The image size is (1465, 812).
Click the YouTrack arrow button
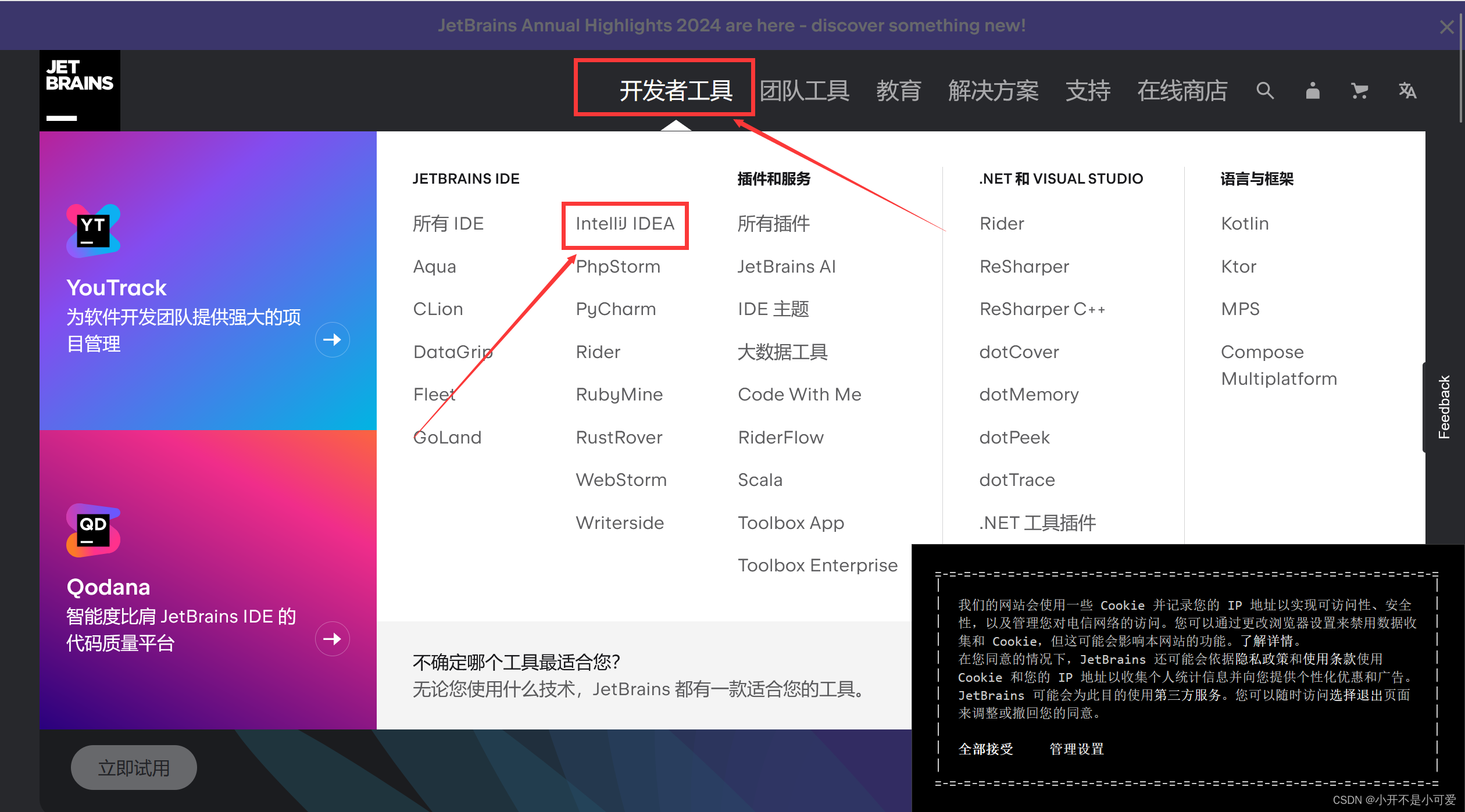[x=332, y=339]
